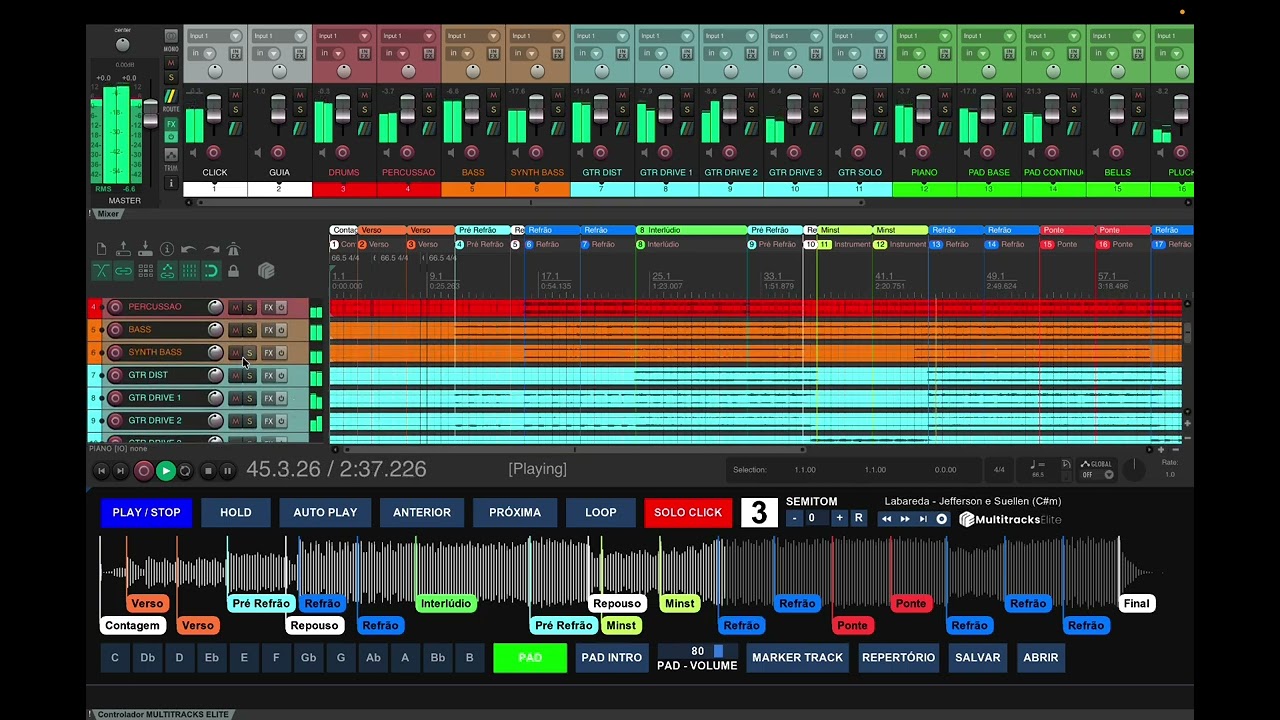Open FX of PERCUSSAO track in track panel
This screenshot has width=1280, height=720.
click(268, 307)
